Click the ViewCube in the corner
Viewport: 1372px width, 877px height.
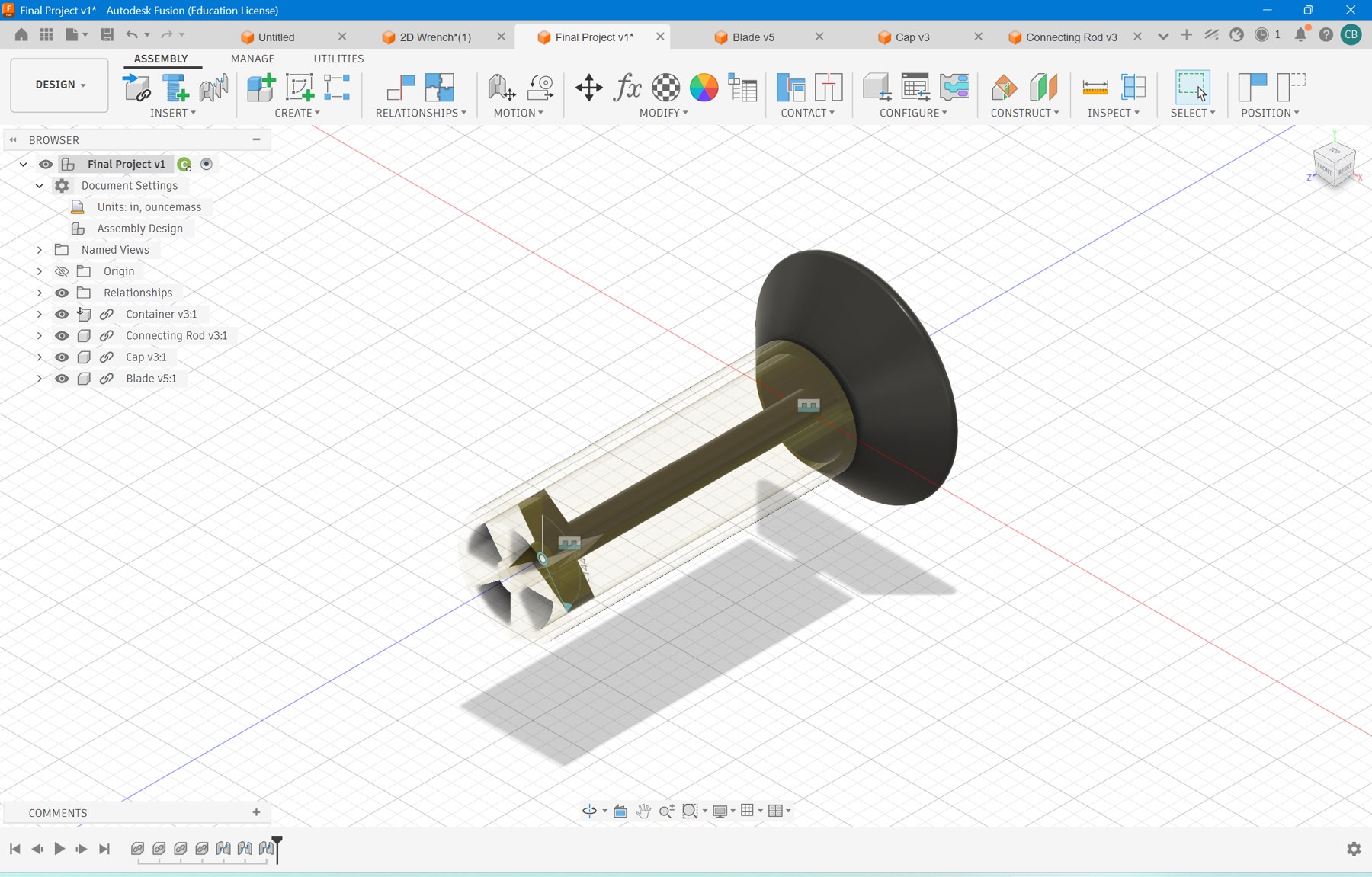(1334, 164)
